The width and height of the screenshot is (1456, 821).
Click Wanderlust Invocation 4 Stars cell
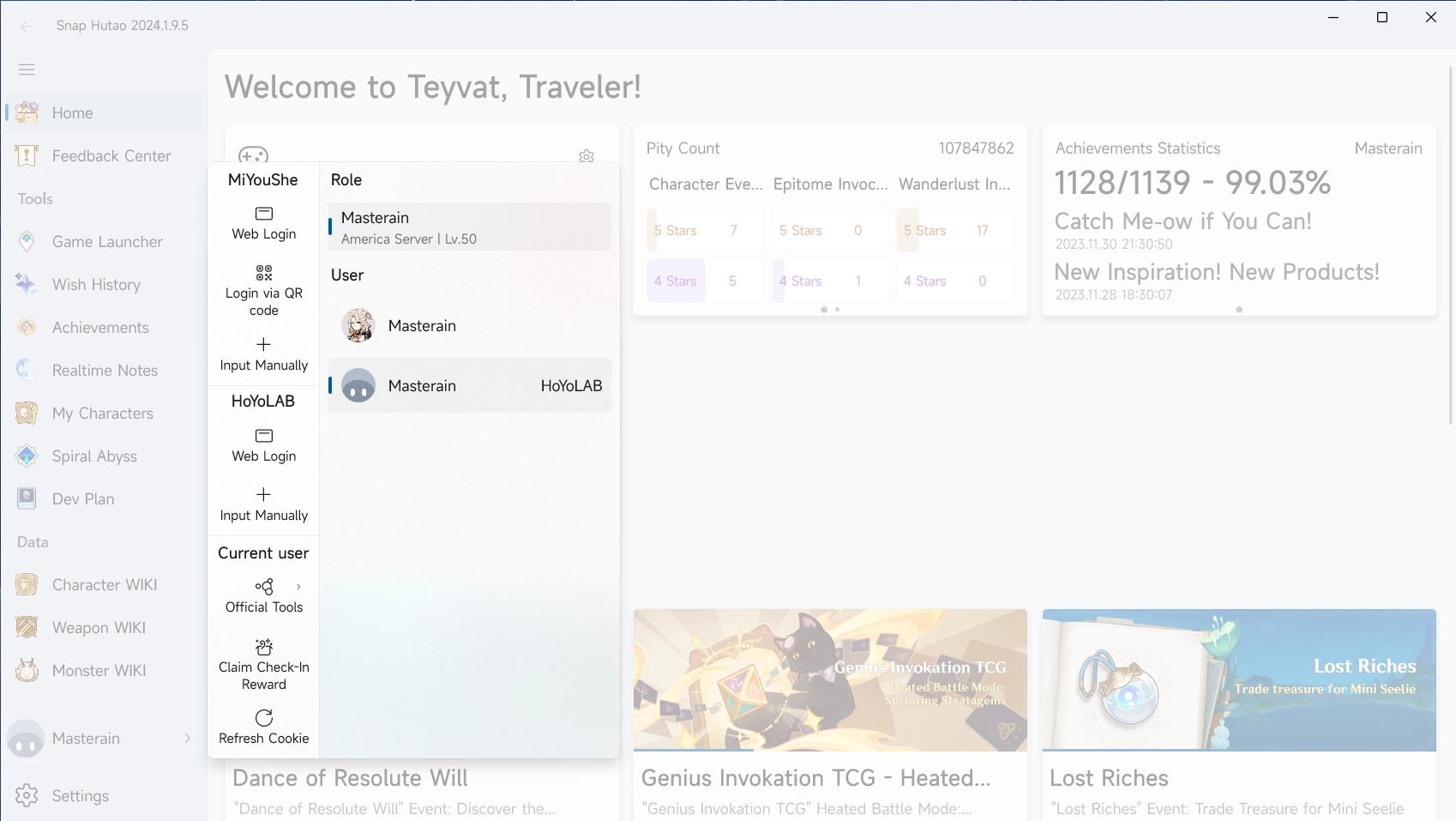[955, 281]
